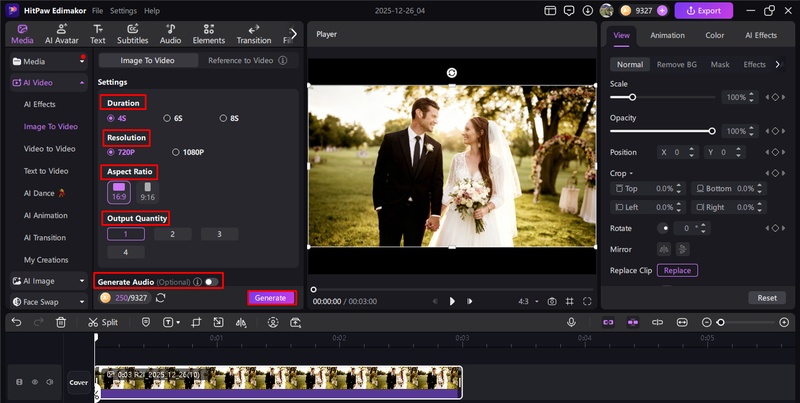Show more View sub-tabs arrow
The width and height of the screenshot is (800, 403).
(778, 64)
